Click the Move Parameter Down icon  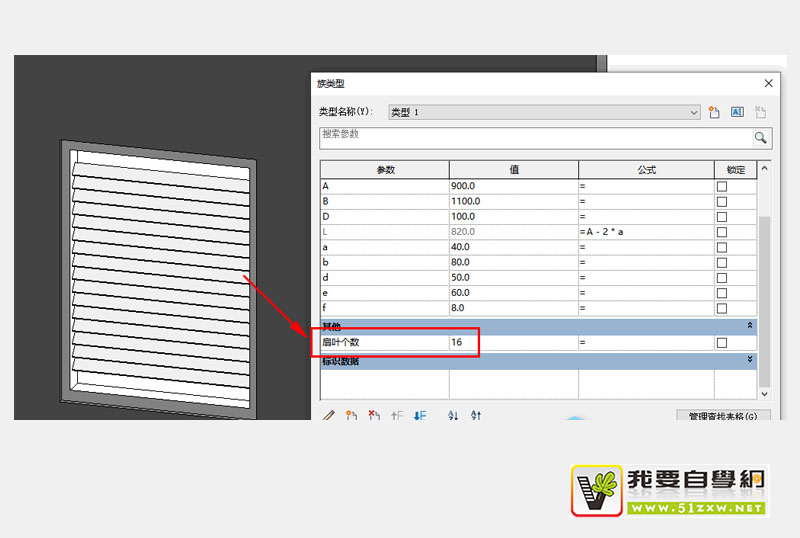pos(420,415)
